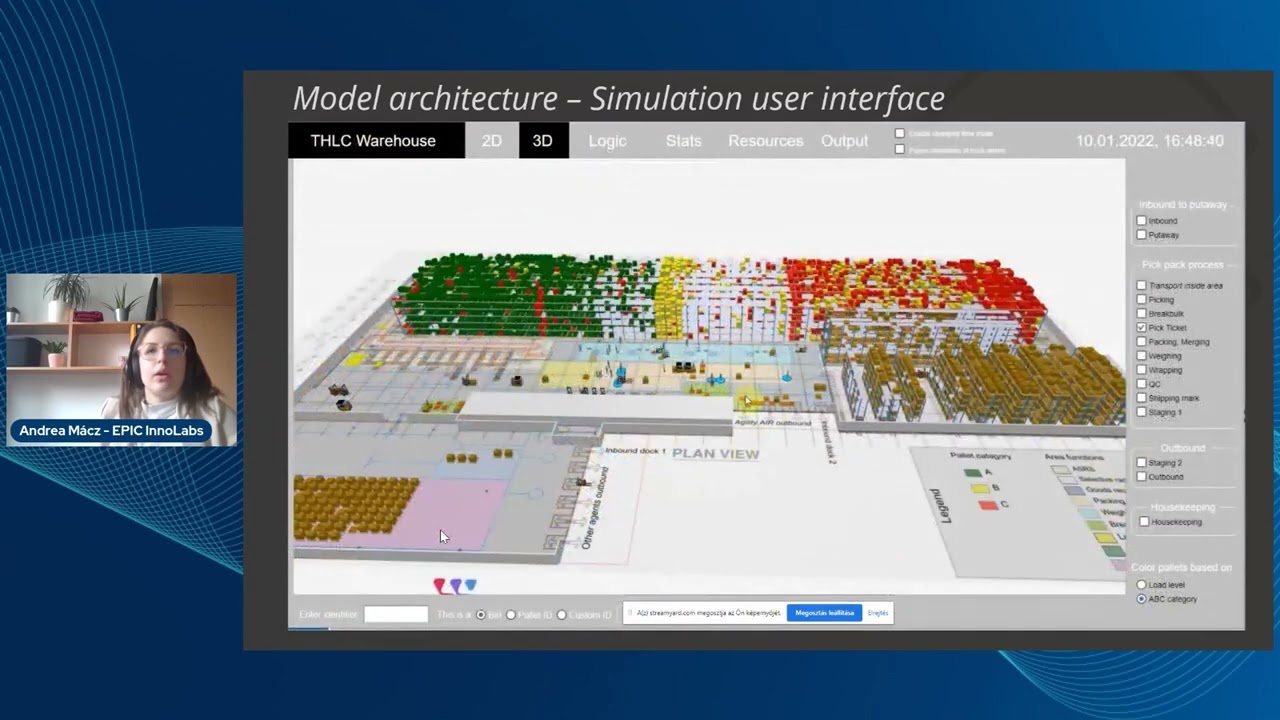Click the red location pin marker icon
This screenshot has width=1280, height=720.
439,585
